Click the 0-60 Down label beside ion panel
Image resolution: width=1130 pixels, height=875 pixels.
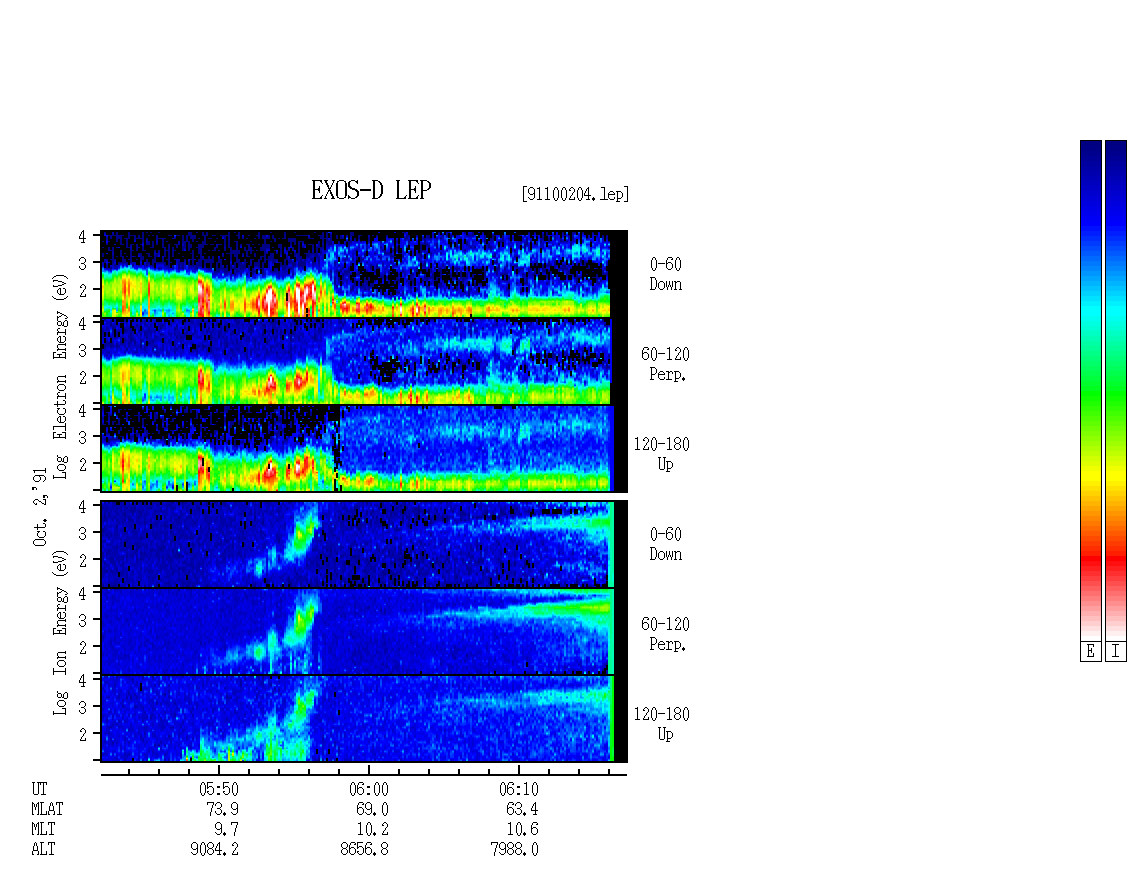tap(666, 544)
